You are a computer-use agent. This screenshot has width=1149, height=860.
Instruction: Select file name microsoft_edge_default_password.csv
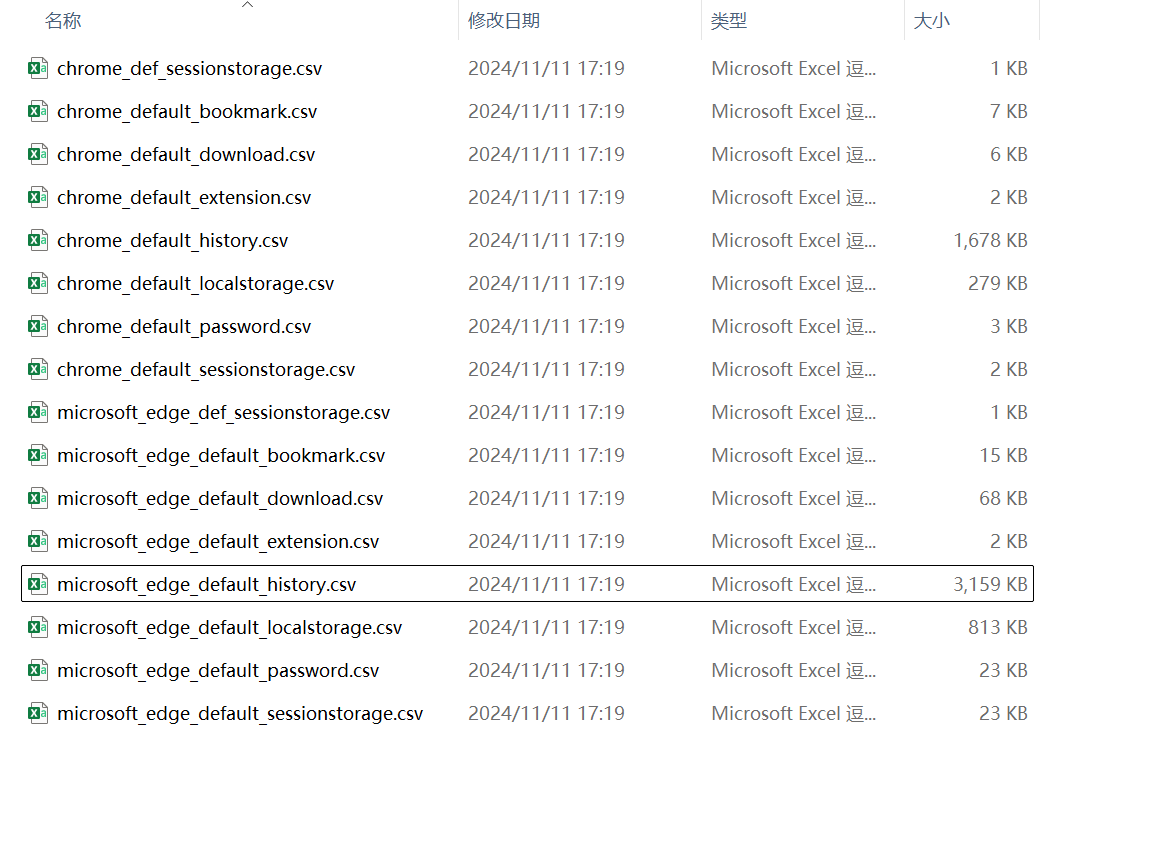[x=218, y=671]
